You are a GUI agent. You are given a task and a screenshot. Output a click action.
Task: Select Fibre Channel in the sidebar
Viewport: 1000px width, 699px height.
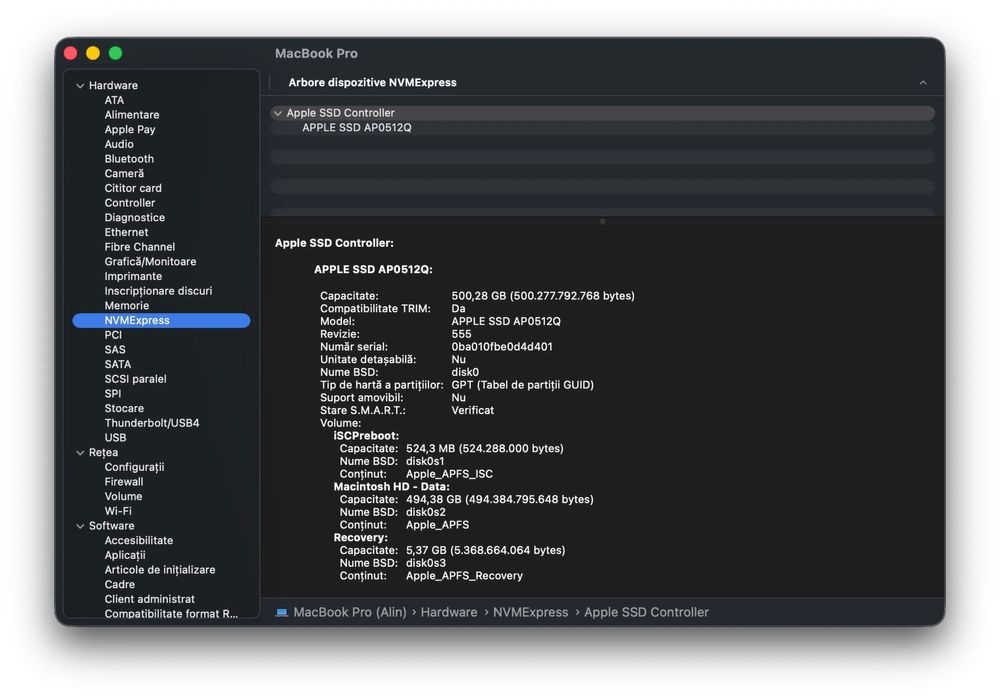(x=140, y=247)
